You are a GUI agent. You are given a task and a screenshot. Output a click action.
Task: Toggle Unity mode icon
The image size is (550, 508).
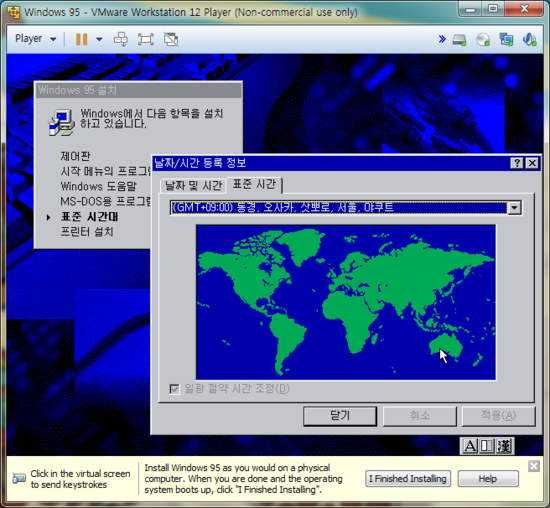point(171,39)
